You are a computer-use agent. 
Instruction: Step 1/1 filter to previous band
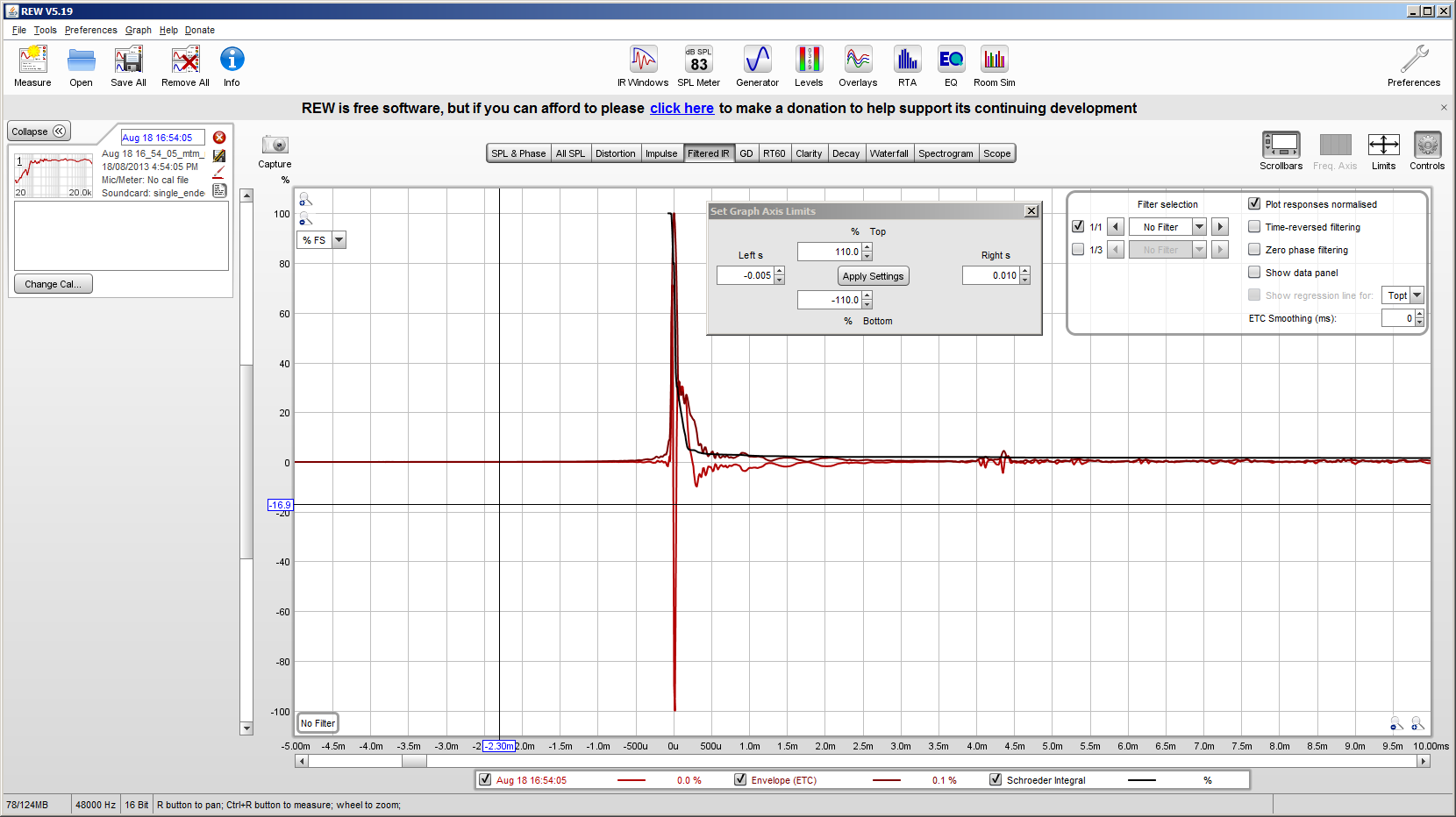tap(1116, 227)
